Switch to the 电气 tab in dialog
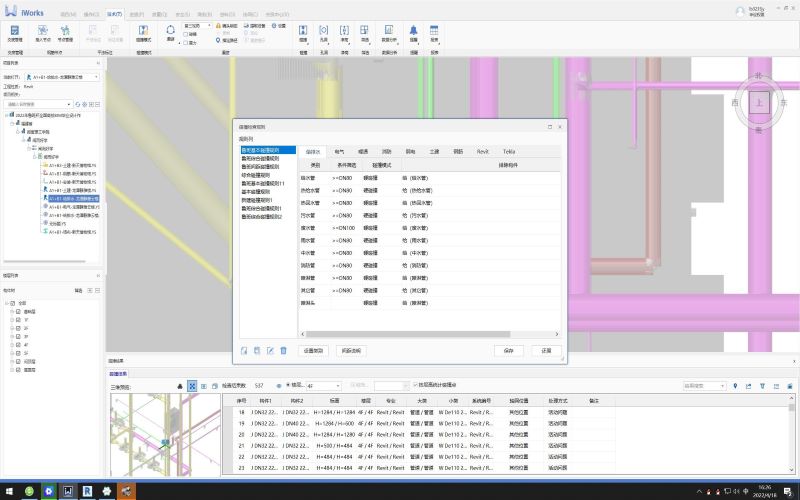The width and height of the screenshot is (800, 500). pyautogui.click(x=339, y=152)
